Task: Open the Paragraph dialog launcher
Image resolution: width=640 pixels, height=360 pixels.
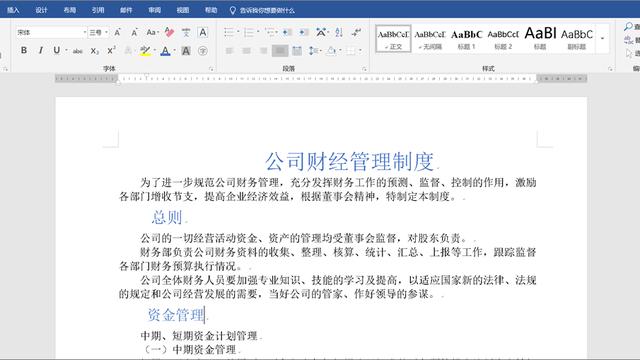Action: point(364,69)
